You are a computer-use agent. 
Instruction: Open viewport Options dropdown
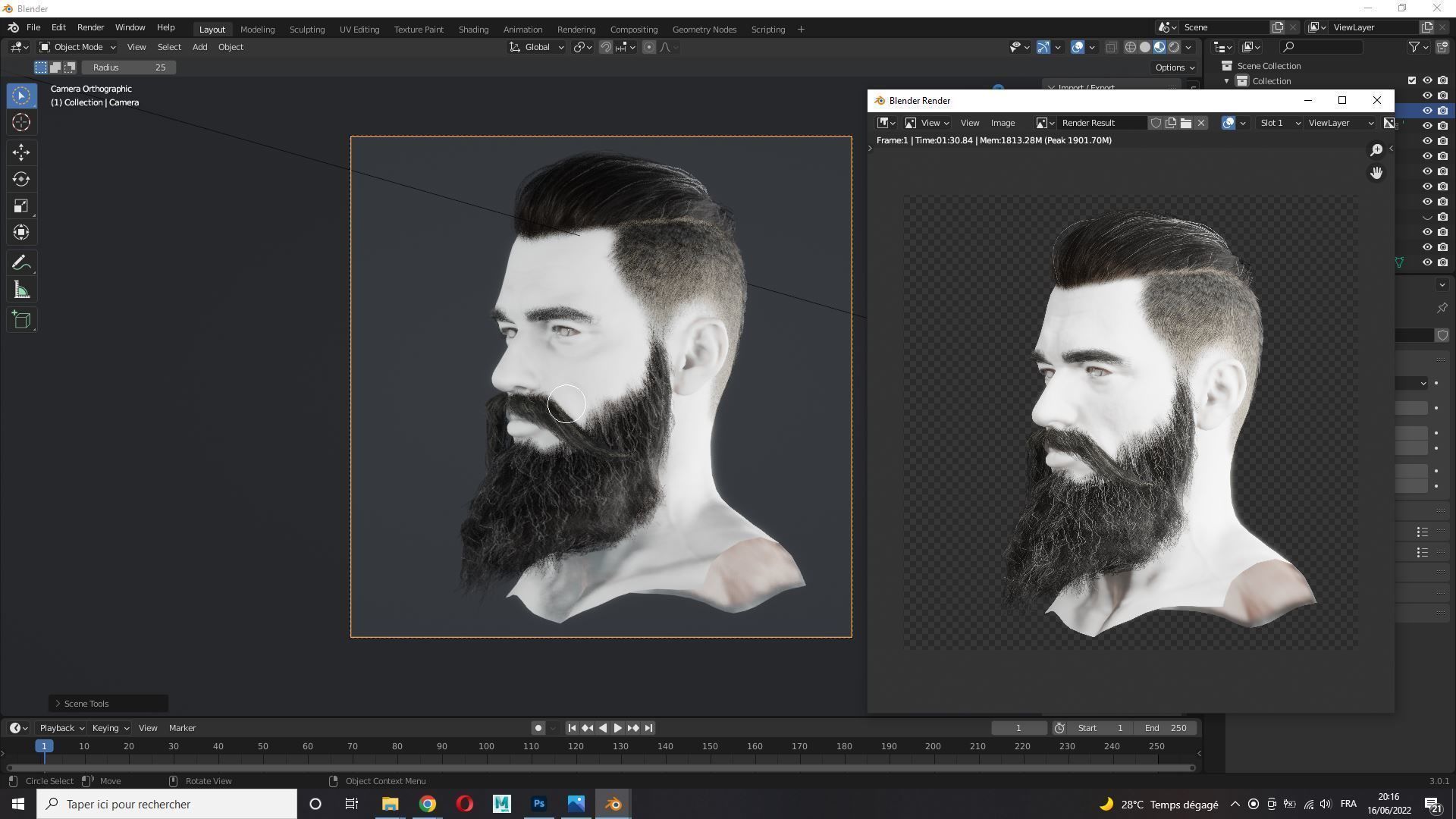(x=1175, y=67)
